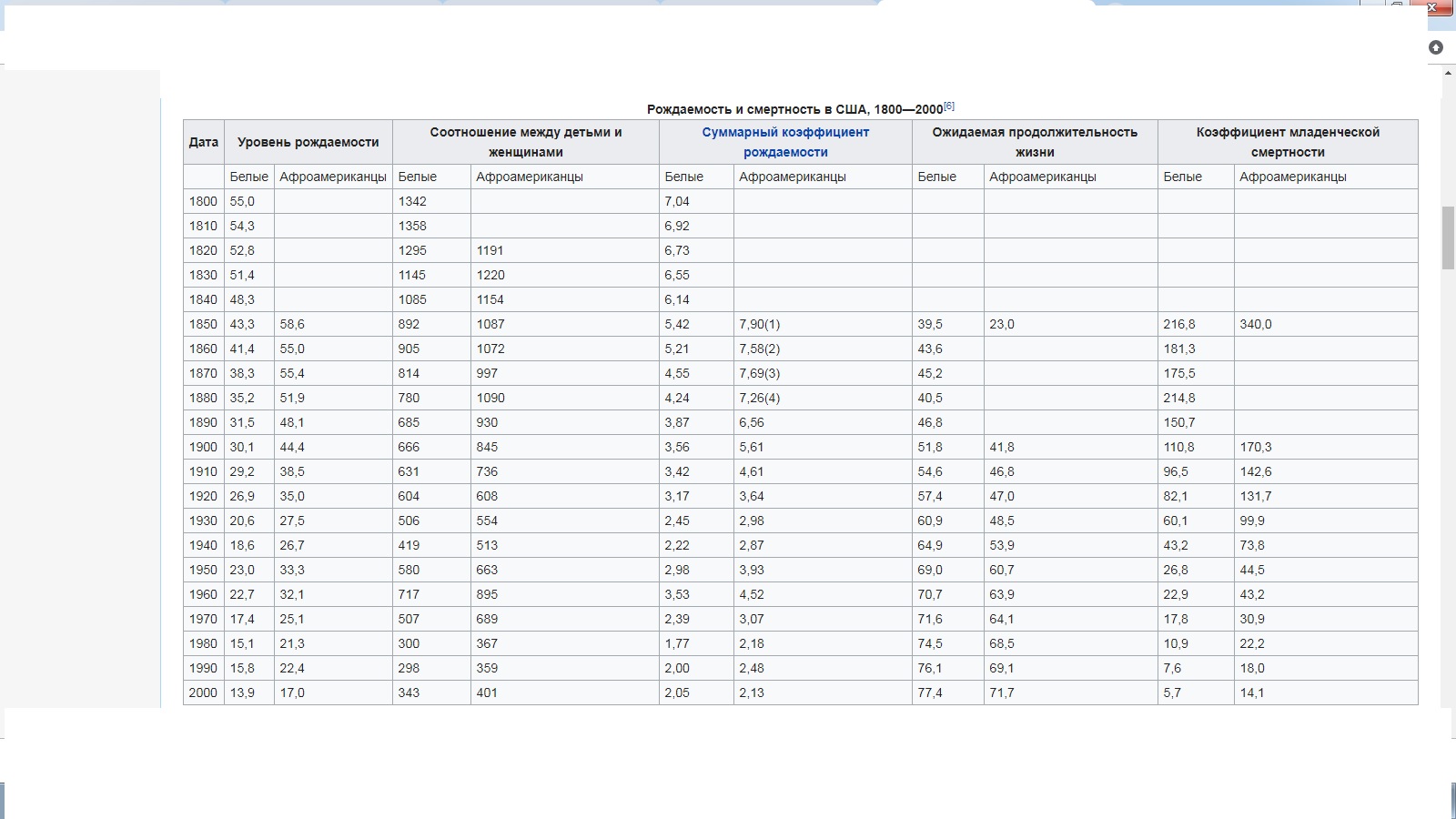This screenshot has width=1456, height=819.
Task: Click value 55,0 in the 1800 row
Action: [x=242, y=201]
